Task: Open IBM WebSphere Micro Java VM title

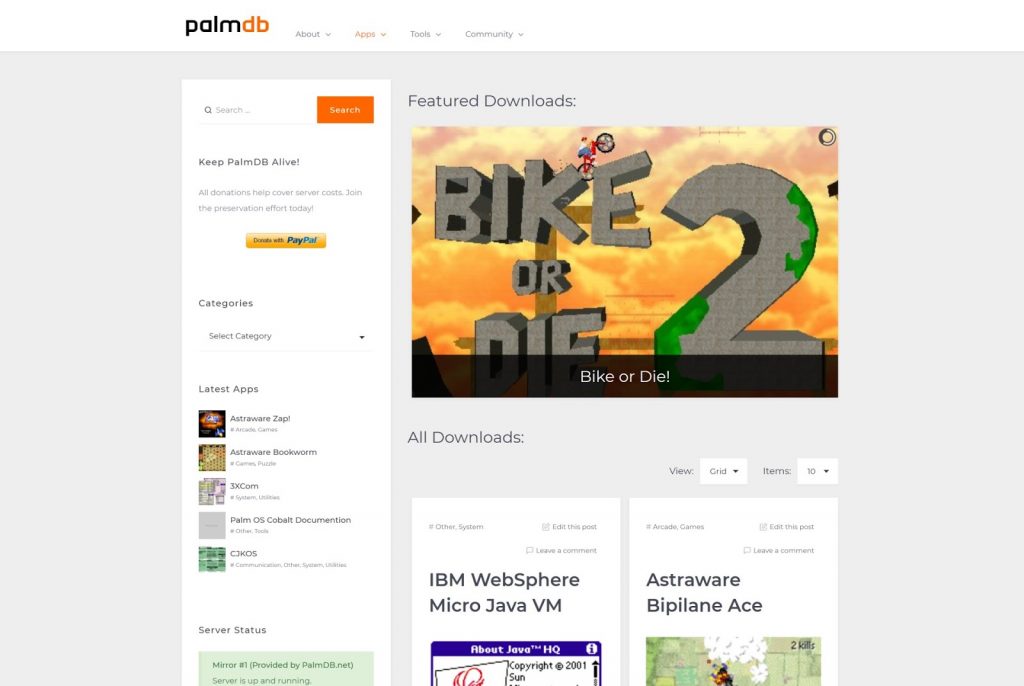Action: point(504,593)
